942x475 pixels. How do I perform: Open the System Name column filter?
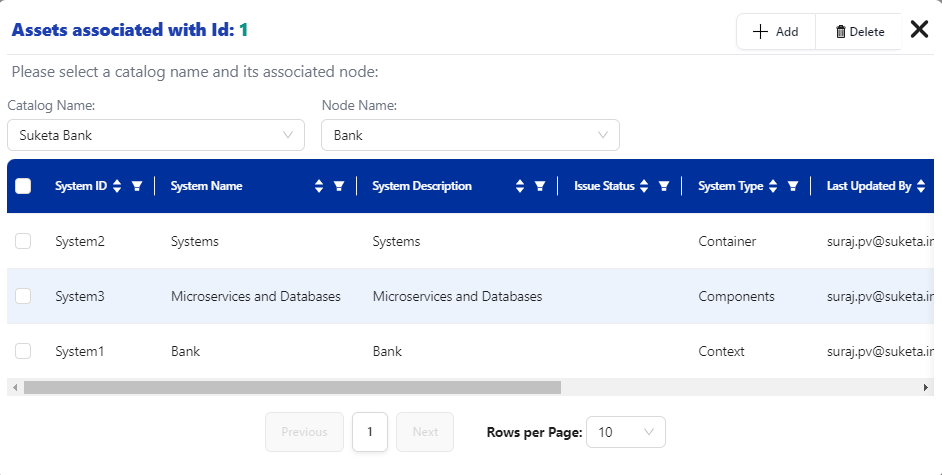pyautogui.click(x=339, y=186)
